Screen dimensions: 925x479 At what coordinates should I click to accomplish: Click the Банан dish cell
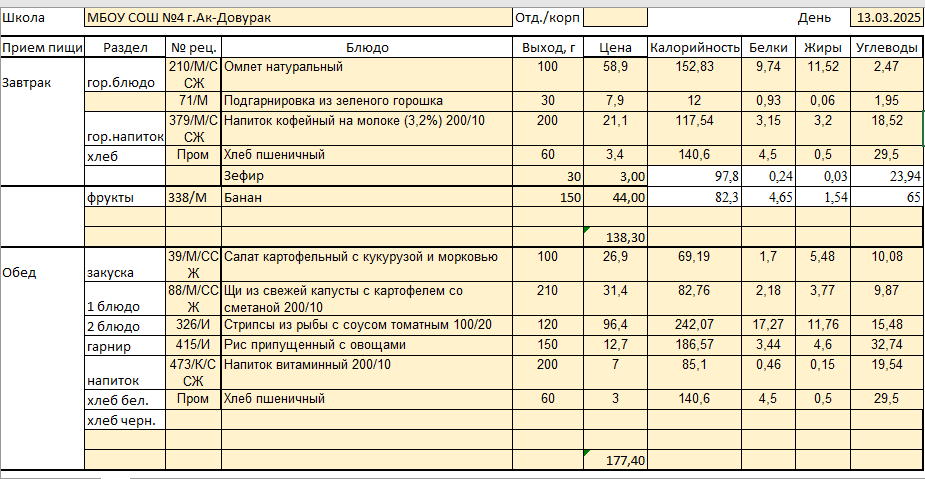pyautogui.click(x=367, y=198)
